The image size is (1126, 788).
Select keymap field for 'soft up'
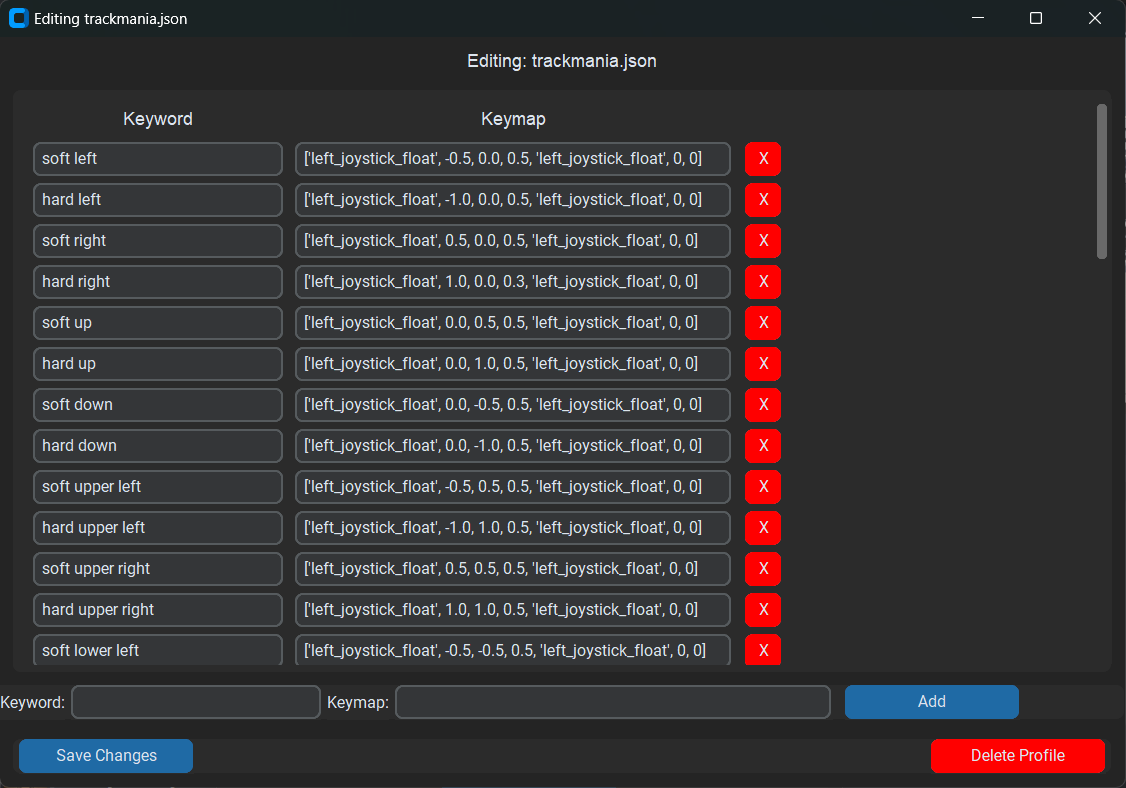(513, 323)
